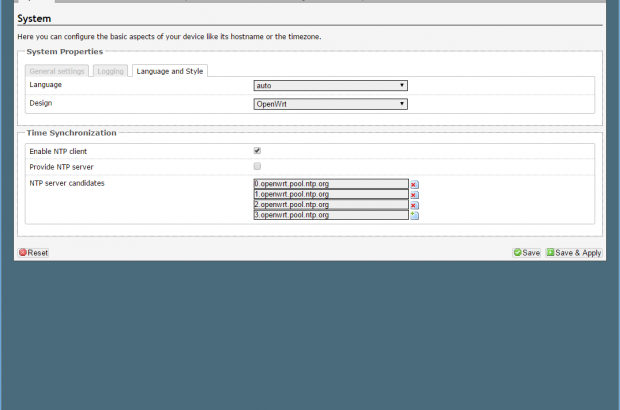Click the NTP server candidates label
Viewport: 620px width, 410px height.
(67, 183)
